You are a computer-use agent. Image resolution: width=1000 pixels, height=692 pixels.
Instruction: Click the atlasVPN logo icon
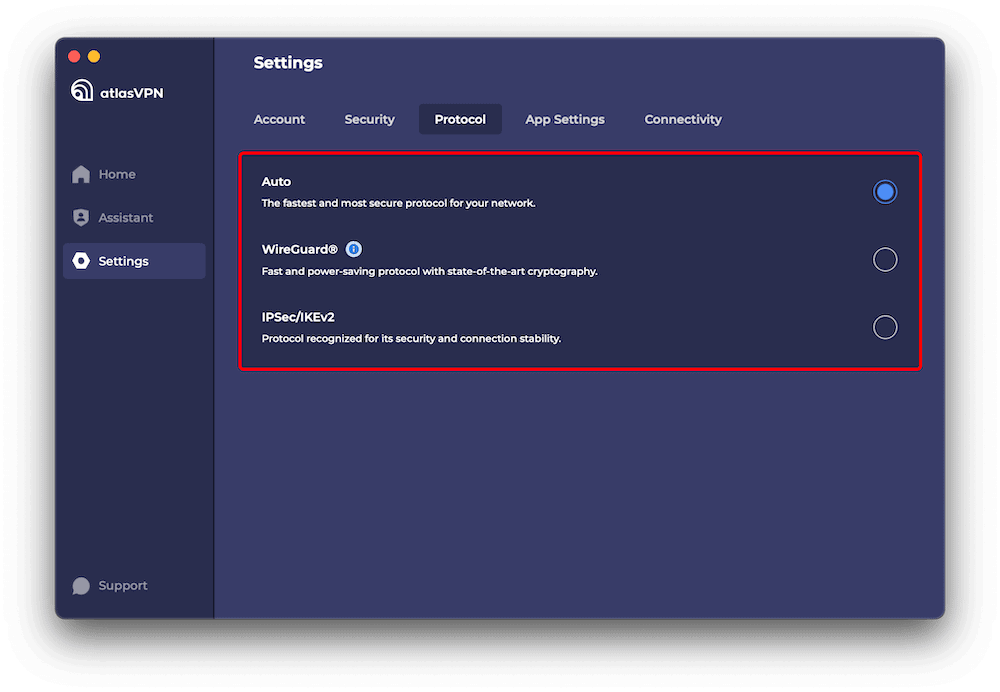[82, 92]
